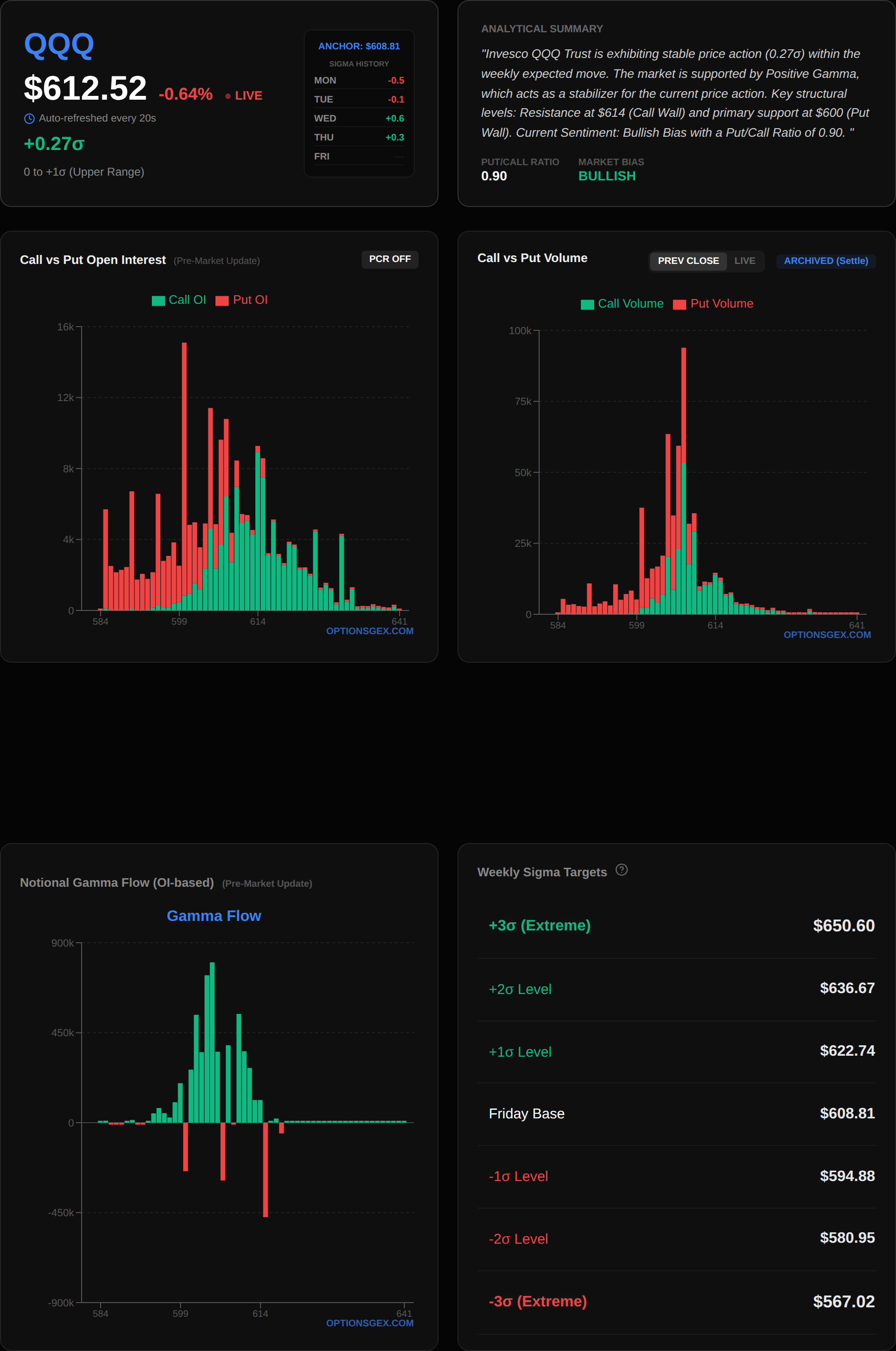Switch volume chart to LIVE mode
Viewport: 896px width, 1351px height.
point(744,261)
